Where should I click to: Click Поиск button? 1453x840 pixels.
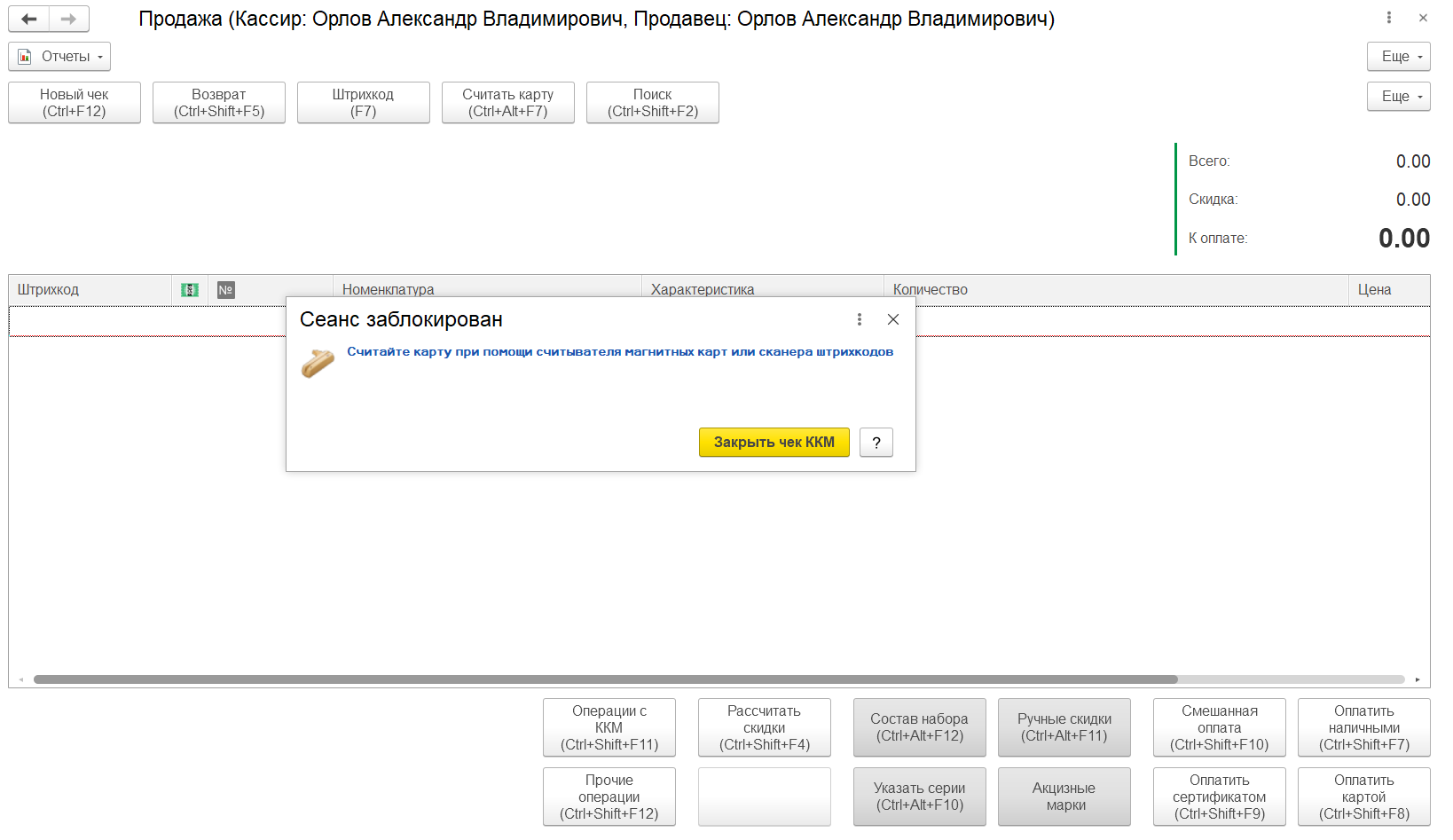pos(653,103)
